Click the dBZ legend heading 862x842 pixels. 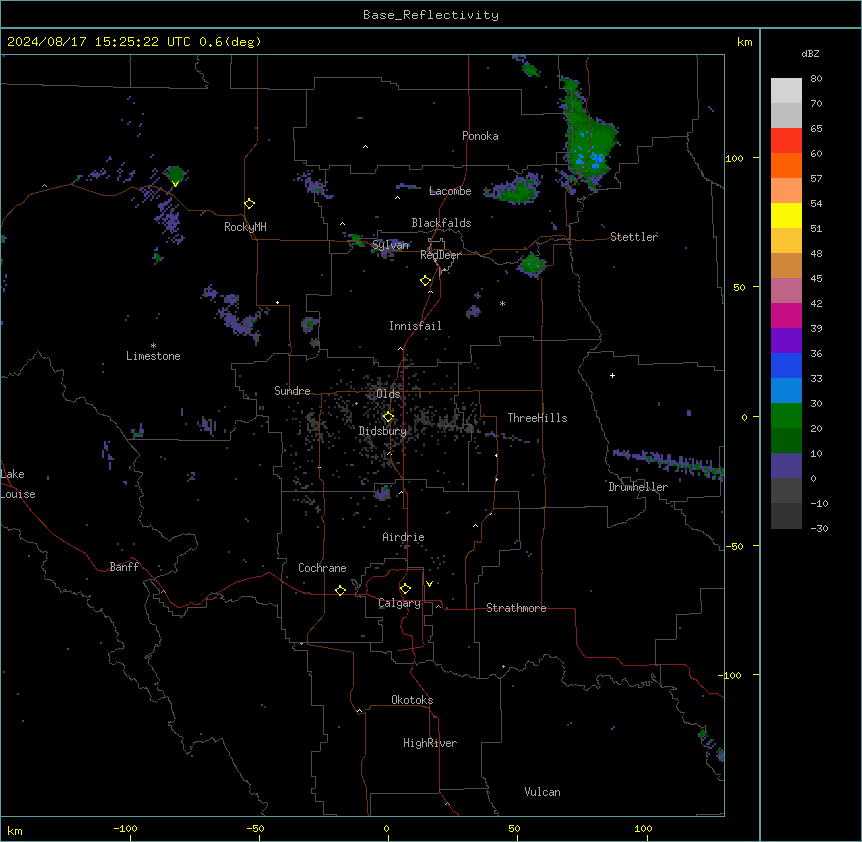810,53
